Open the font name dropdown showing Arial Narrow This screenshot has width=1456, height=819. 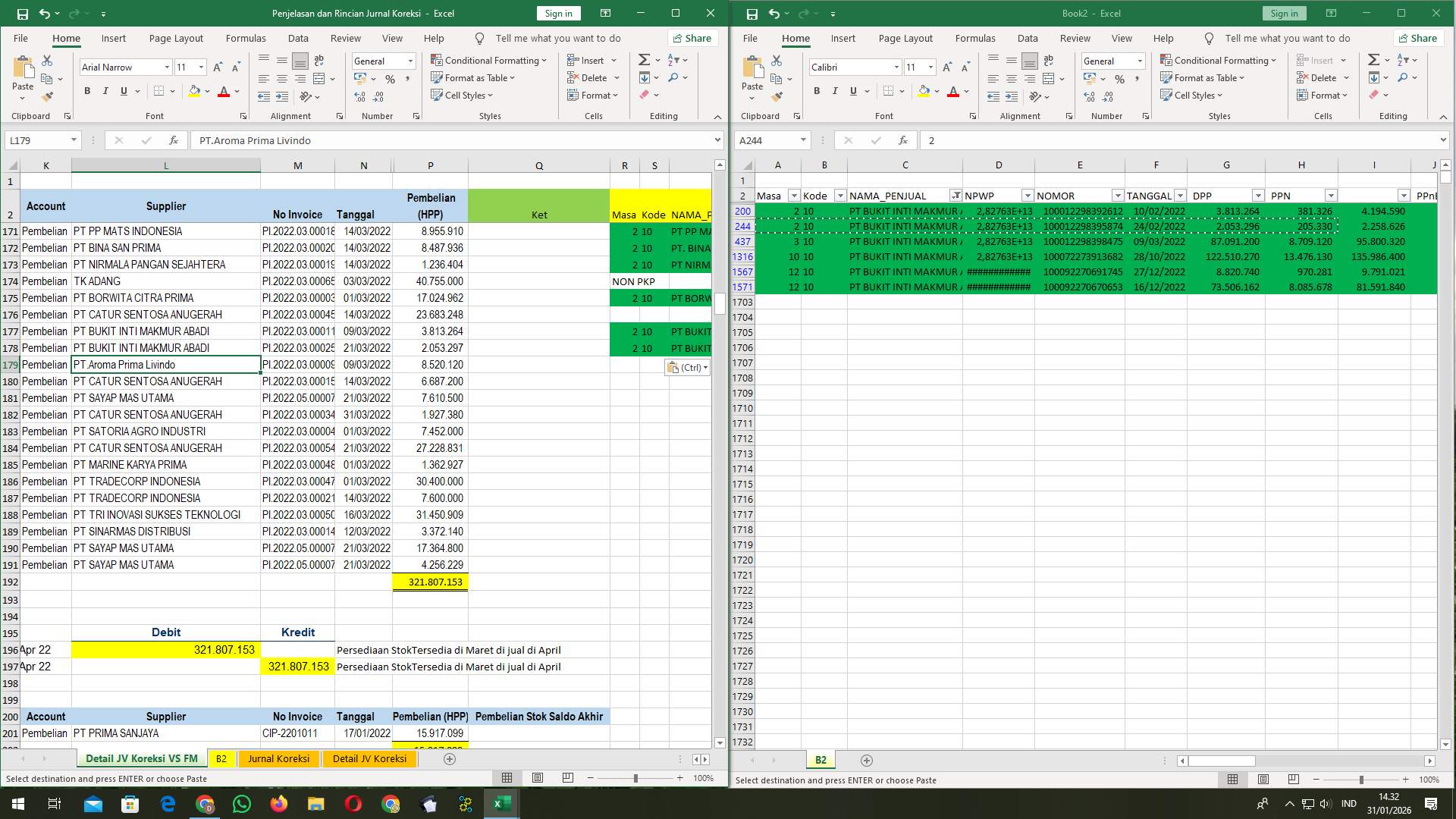[168, 67]
